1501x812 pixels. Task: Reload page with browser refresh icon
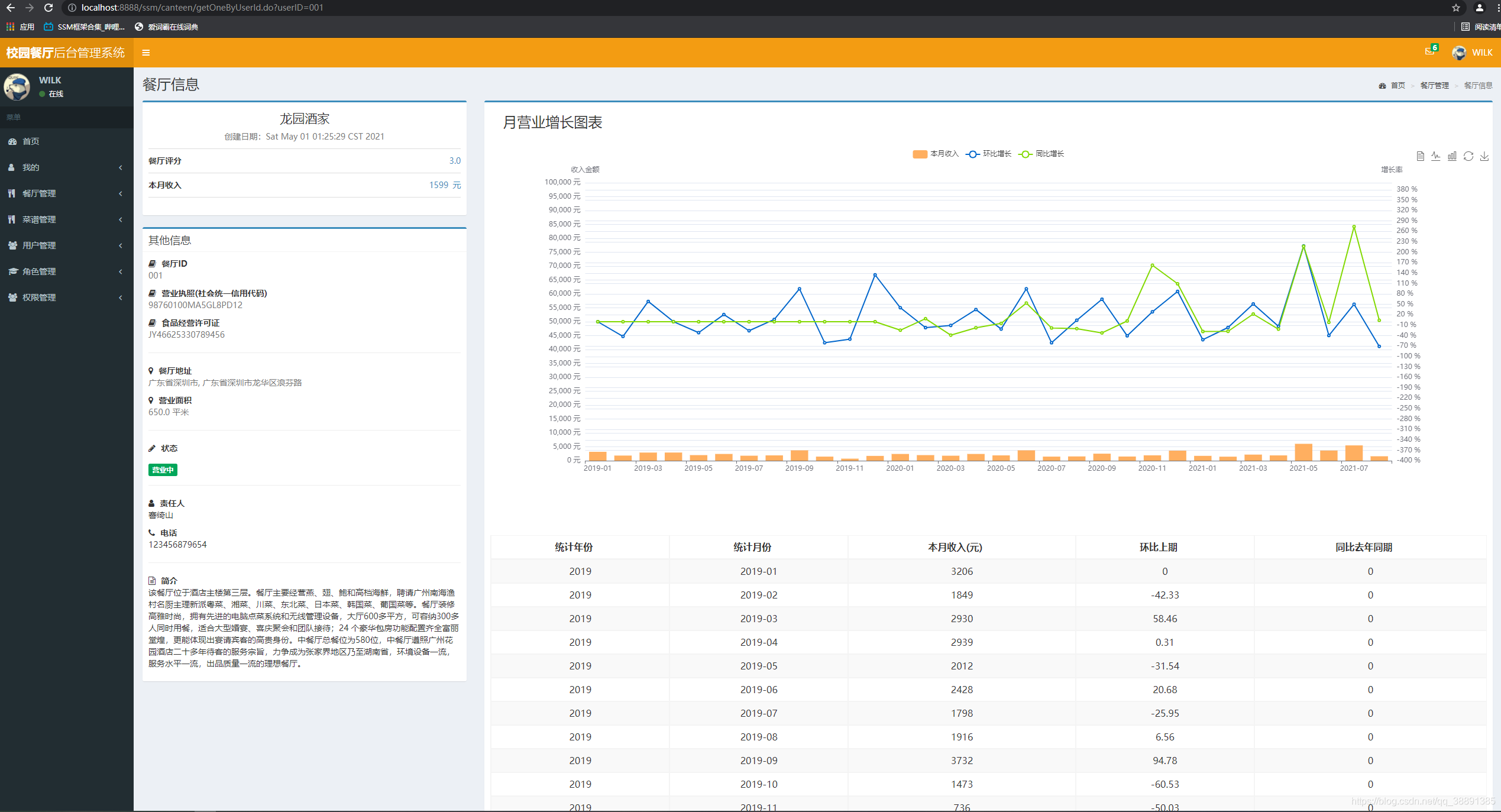click(48, 8)
